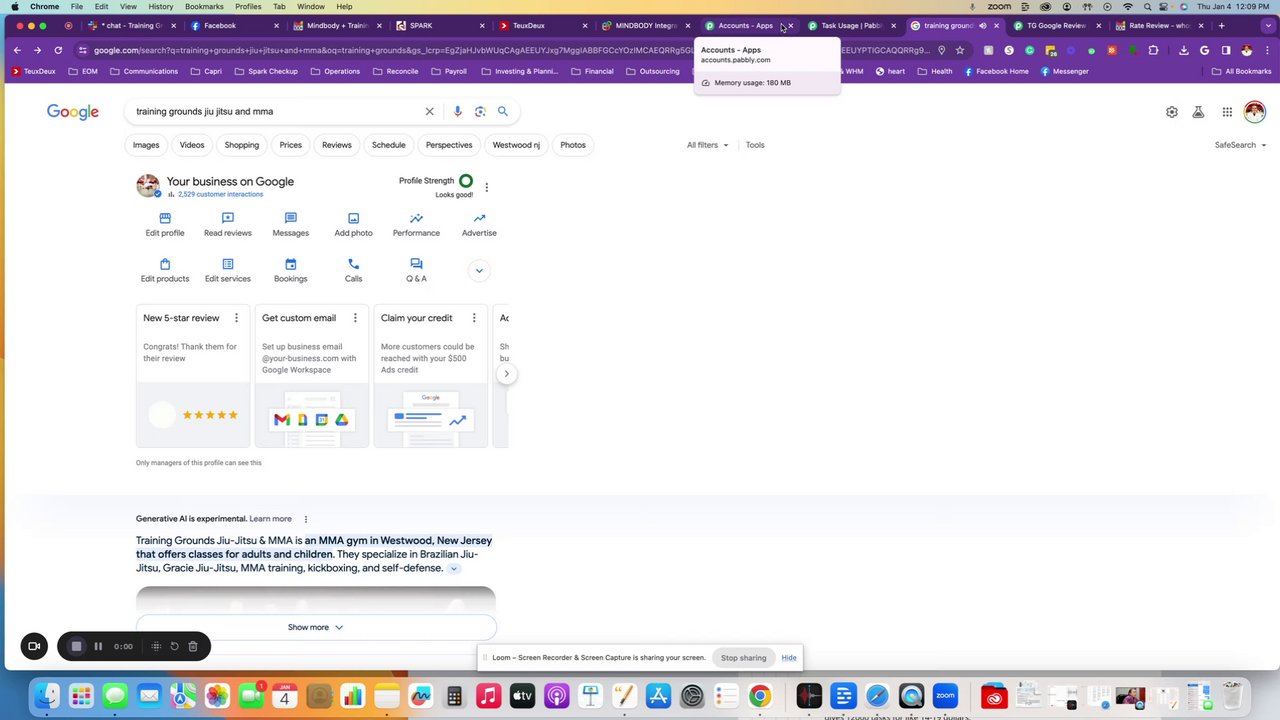Open Claim your credit card menu
Screen dimensions: 1280x720
(474, 318)
